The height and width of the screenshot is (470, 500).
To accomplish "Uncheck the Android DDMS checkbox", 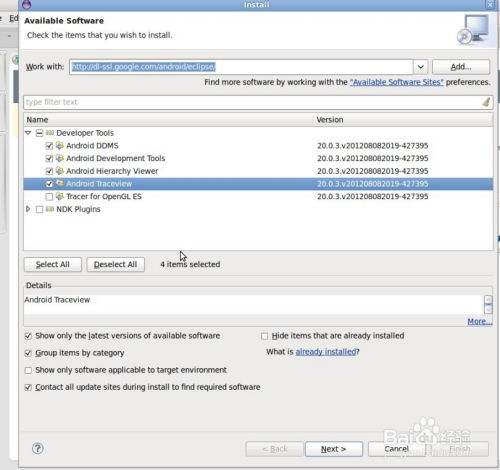I will [49, 146].
